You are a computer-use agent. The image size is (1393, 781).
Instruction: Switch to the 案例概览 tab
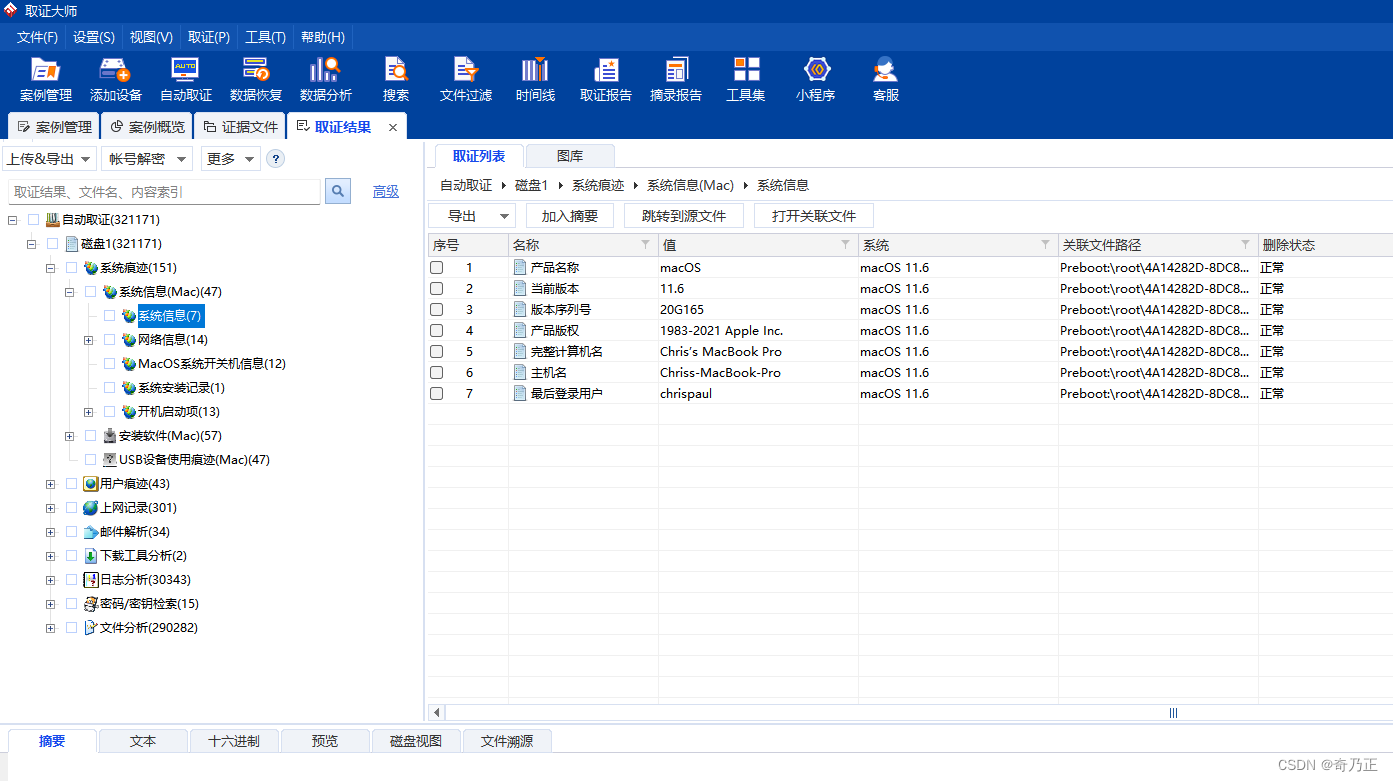coord(147,127)
